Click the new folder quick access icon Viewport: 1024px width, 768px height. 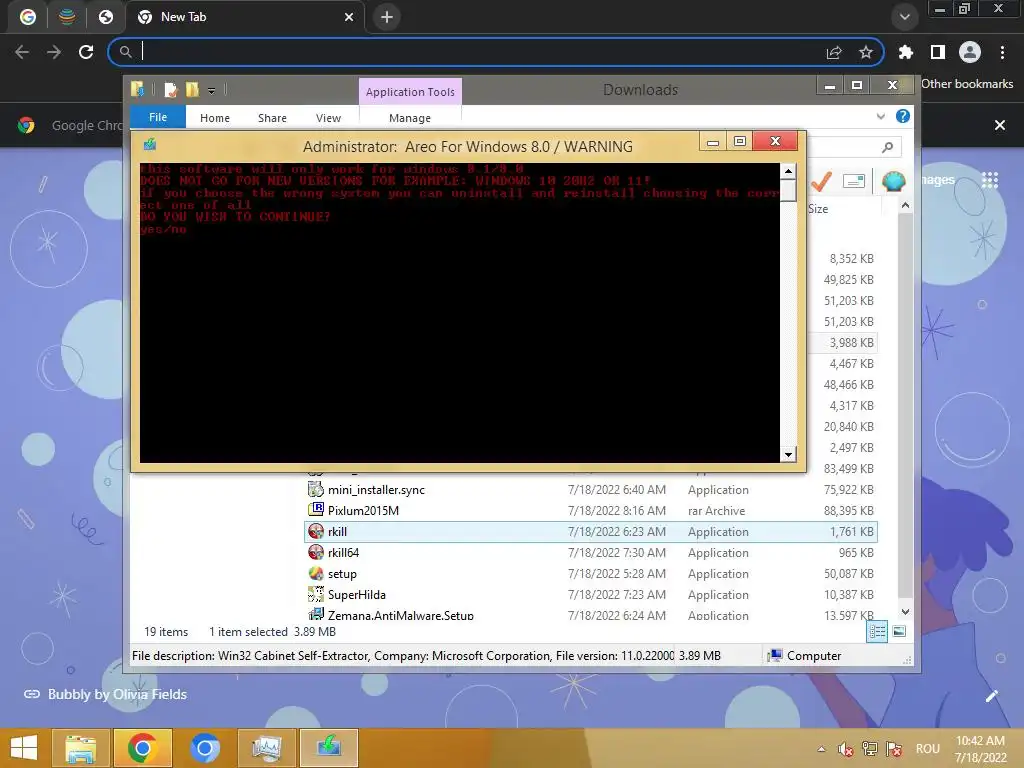pos(192,89)
